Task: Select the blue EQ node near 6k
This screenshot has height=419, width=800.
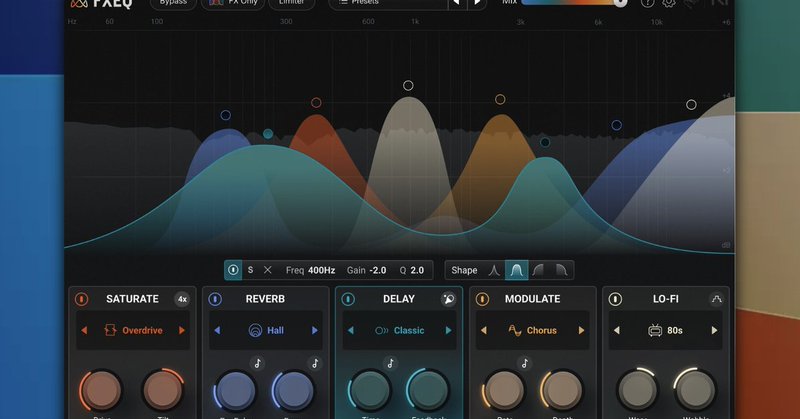Action: (616, 125)
